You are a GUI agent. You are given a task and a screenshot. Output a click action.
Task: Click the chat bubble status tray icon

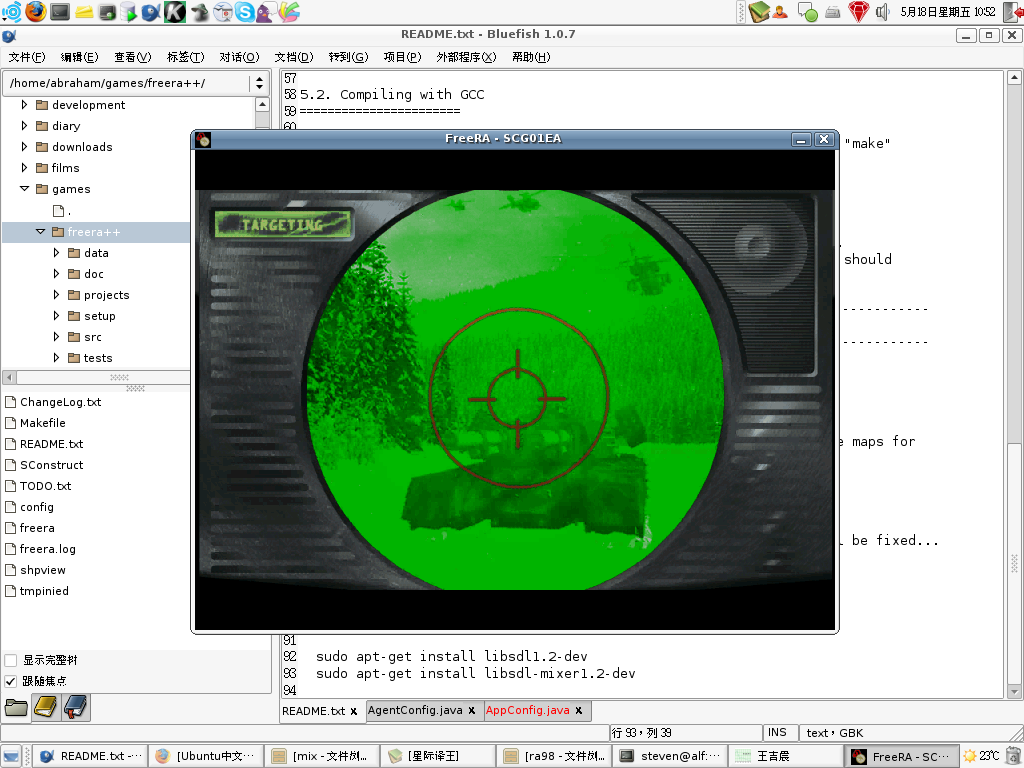807,12
